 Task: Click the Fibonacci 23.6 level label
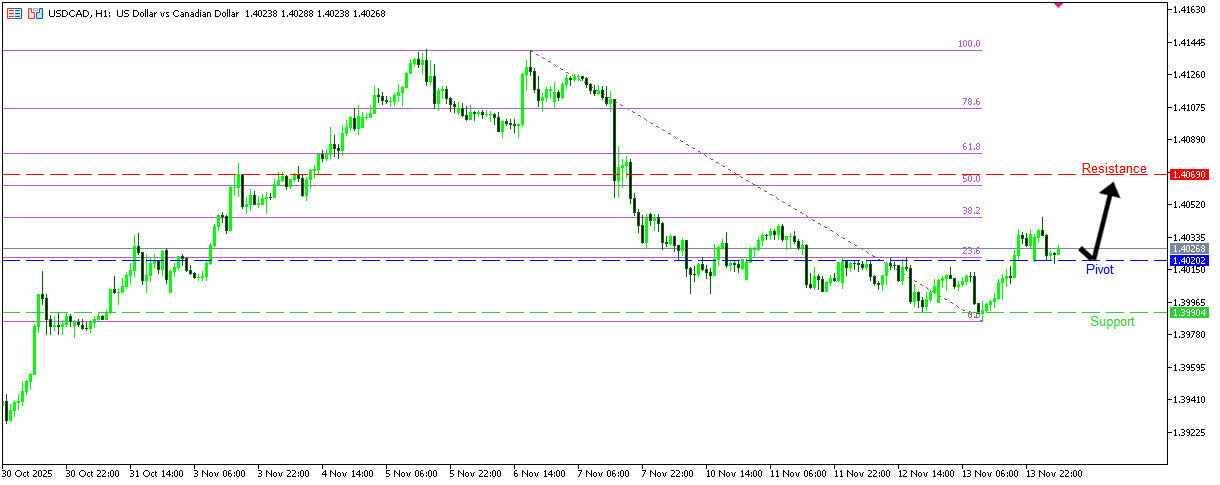(x=970, y=251)
